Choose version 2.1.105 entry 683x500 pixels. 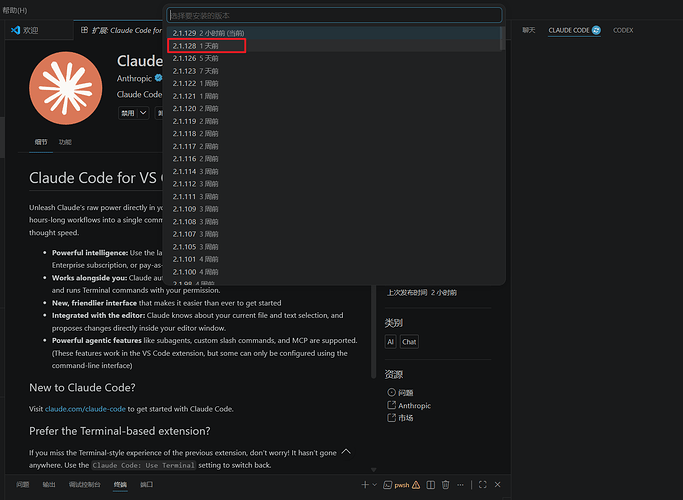click(x=334, y=247)
